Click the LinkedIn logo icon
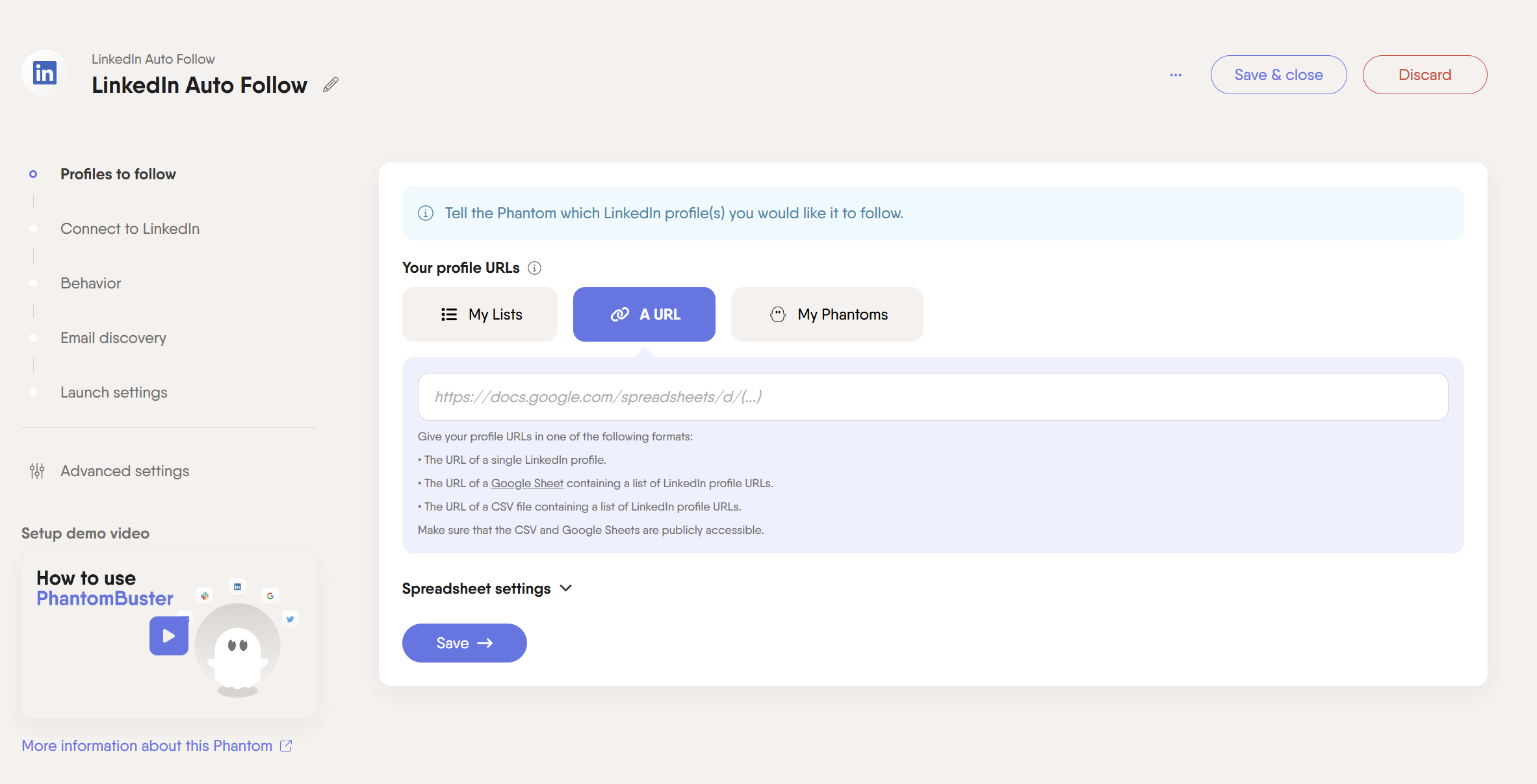Viewport: 1537px width, 784px height. pos(45,73)
